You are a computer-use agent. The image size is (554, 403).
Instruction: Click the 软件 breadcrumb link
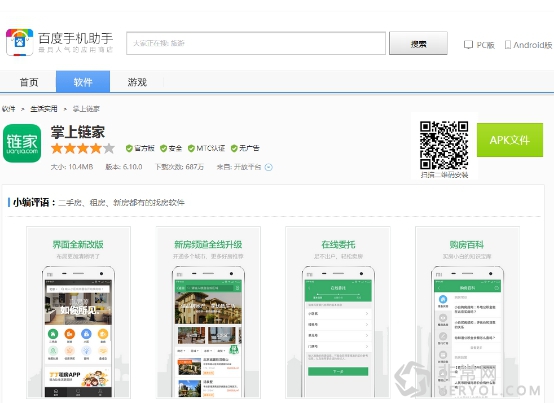8,109
